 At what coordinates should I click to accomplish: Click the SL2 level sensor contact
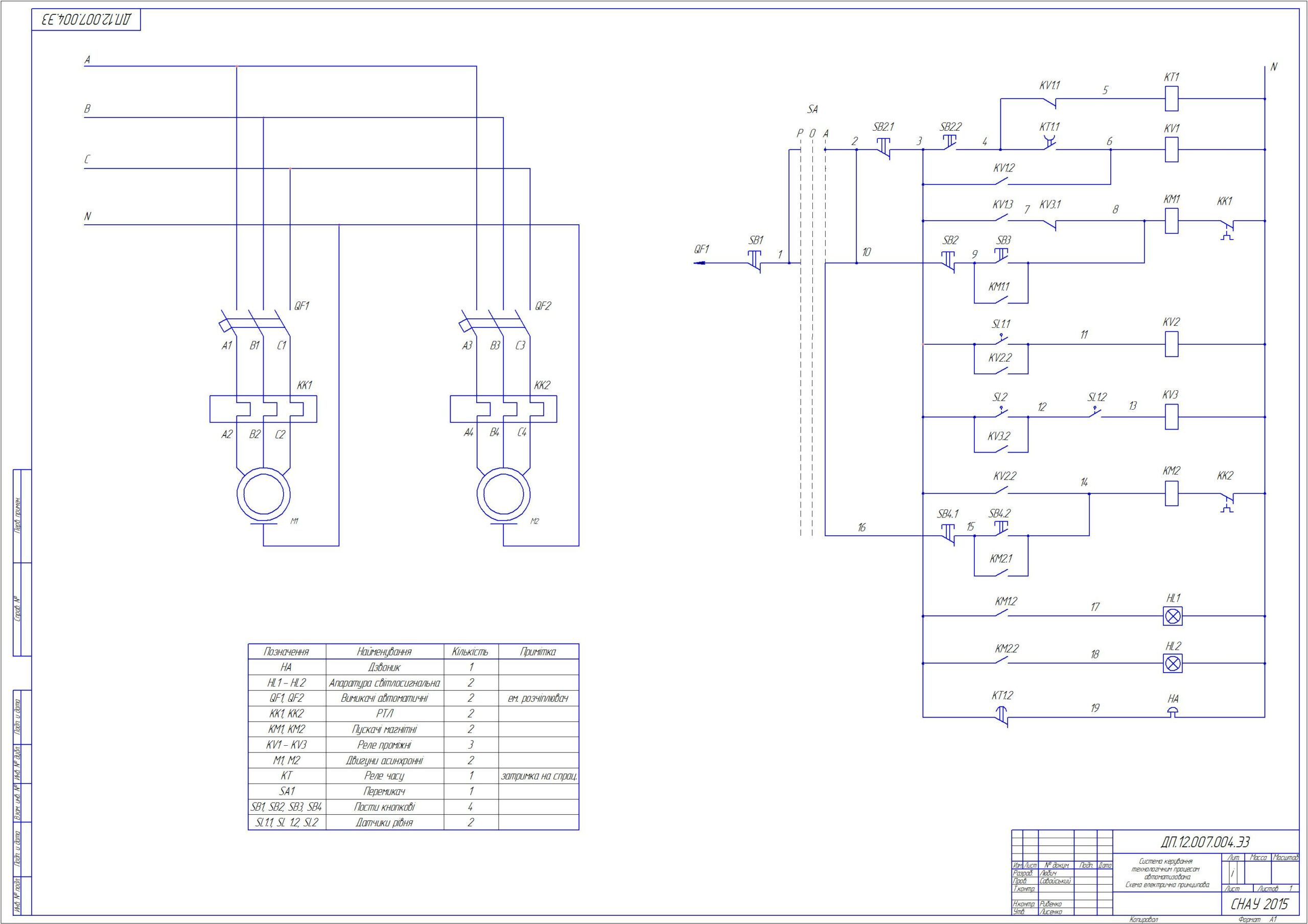[x=1001, y=412]
